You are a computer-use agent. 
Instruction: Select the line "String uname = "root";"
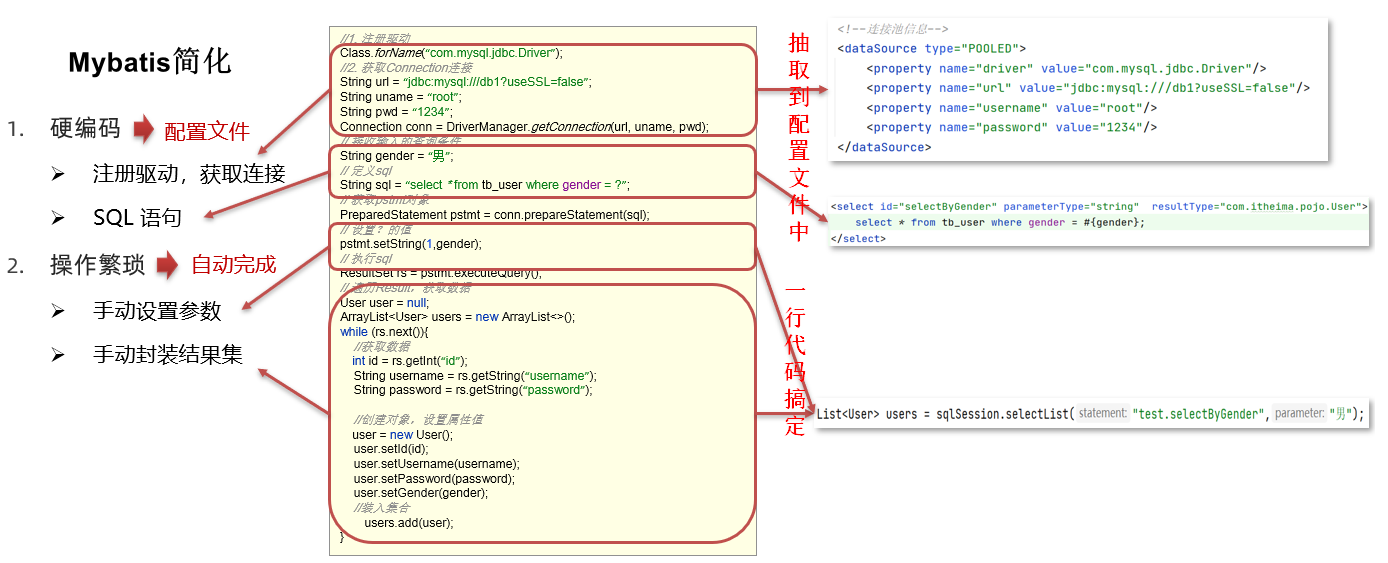click(400, 97)
